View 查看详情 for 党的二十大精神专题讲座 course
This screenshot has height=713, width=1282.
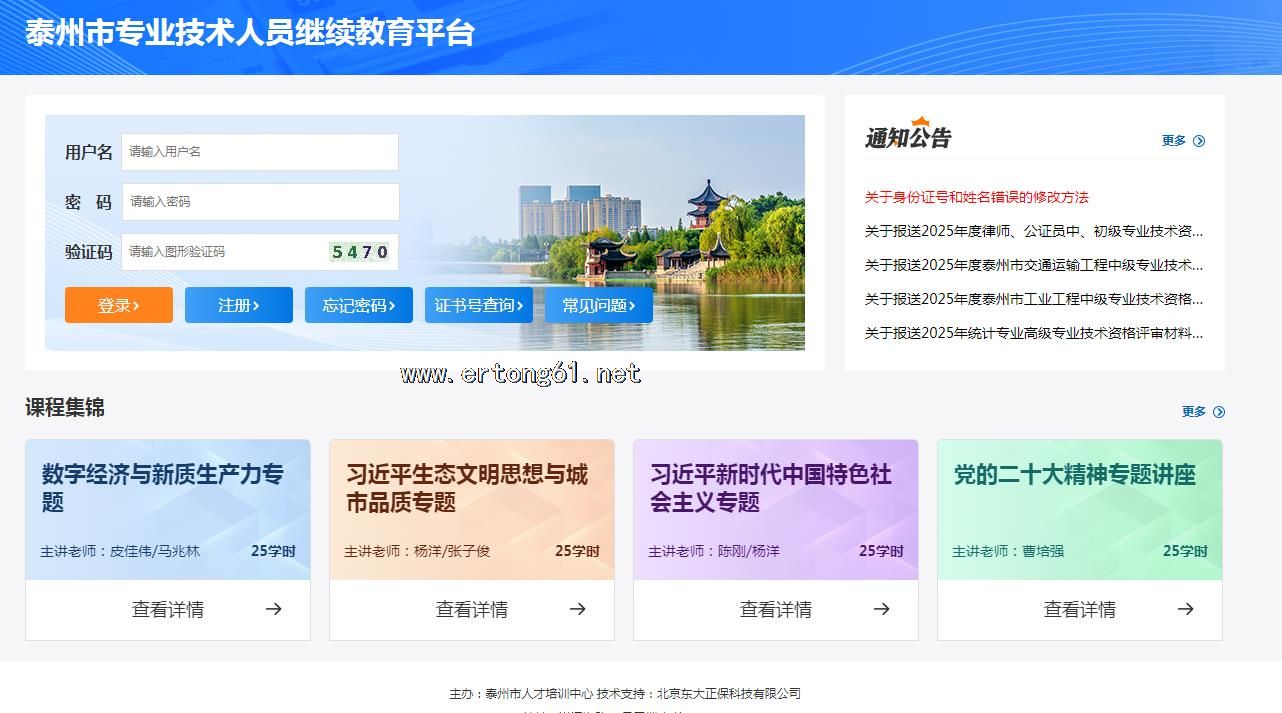coord(1079,609)
